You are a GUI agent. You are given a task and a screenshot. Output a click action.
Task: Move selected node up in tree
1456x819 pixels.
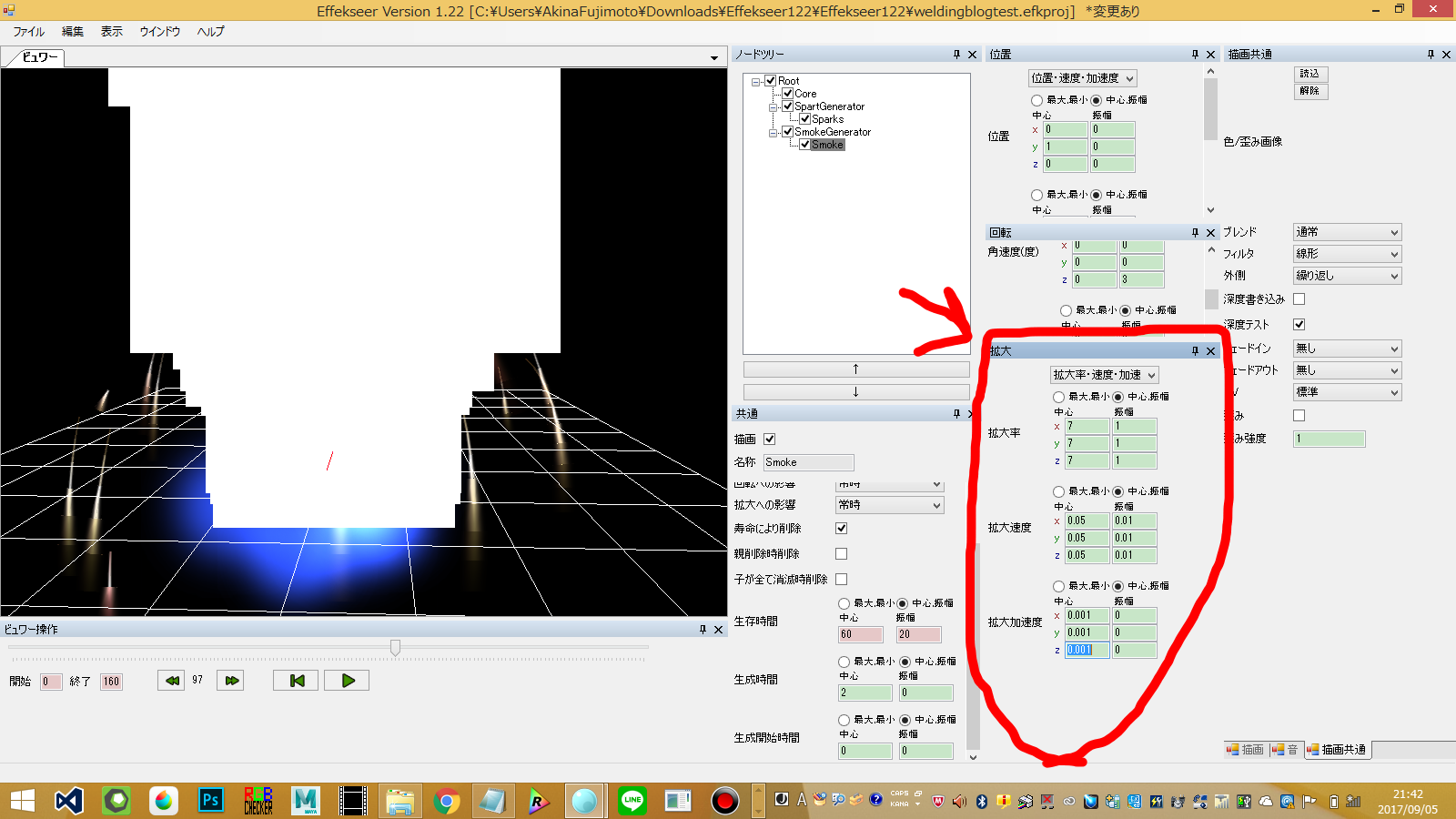click(x=856, y=369)
